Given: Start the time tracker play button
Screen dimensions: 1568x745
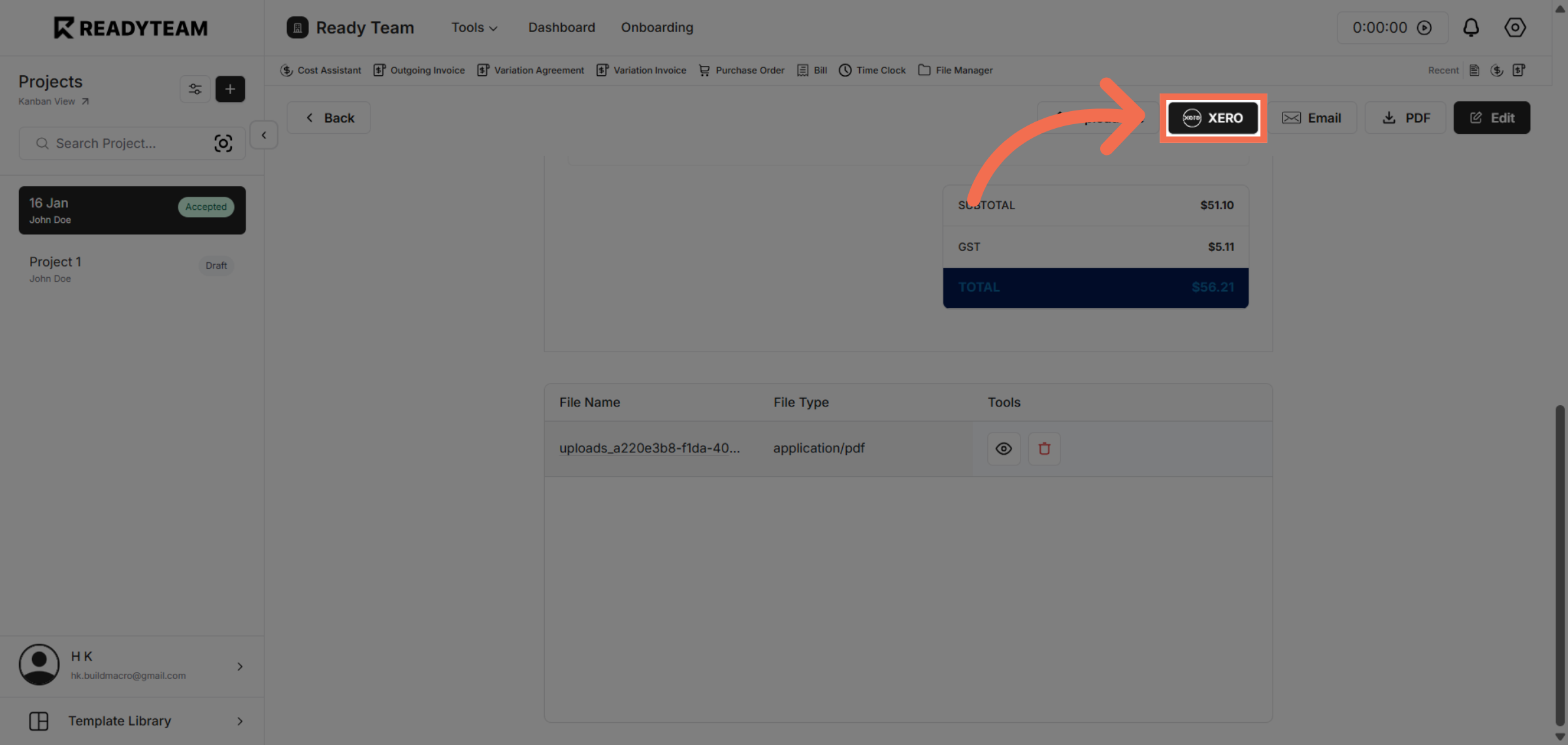Looking at the screenshot, I should point(1425,27).
